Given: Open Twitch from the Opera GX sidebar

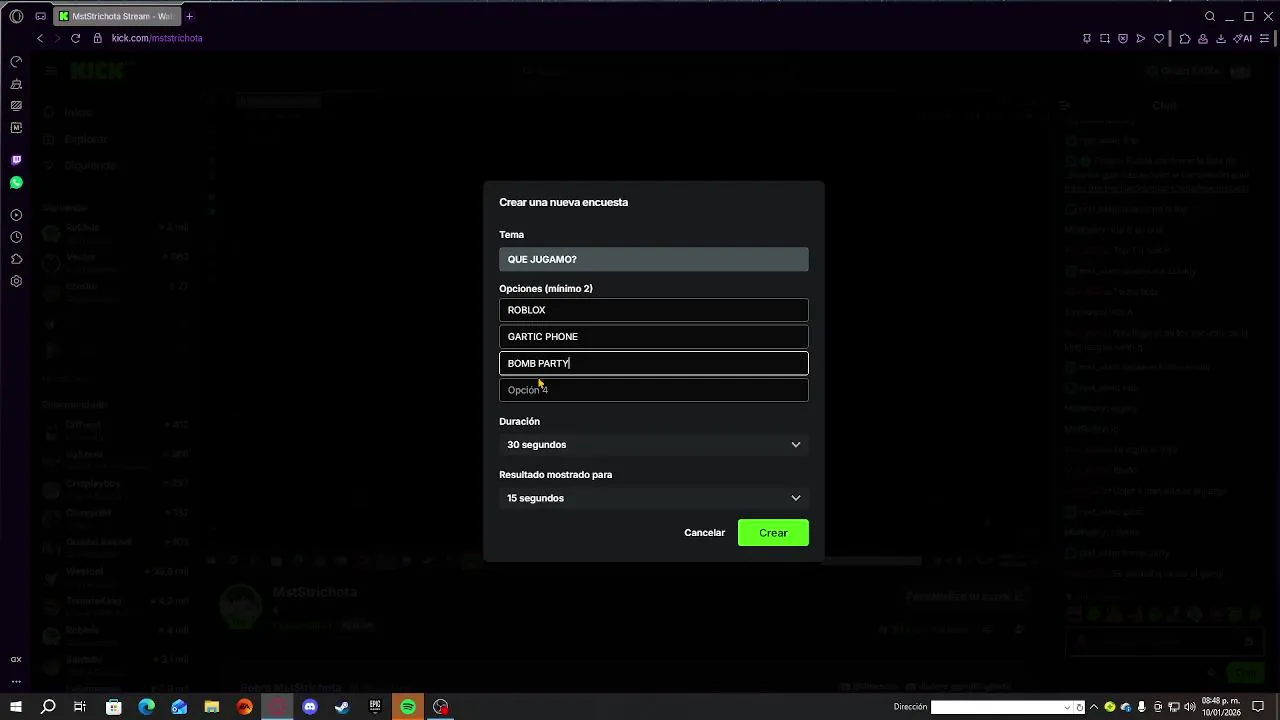Looking at the screenshot, I should [x=16, y=160].
